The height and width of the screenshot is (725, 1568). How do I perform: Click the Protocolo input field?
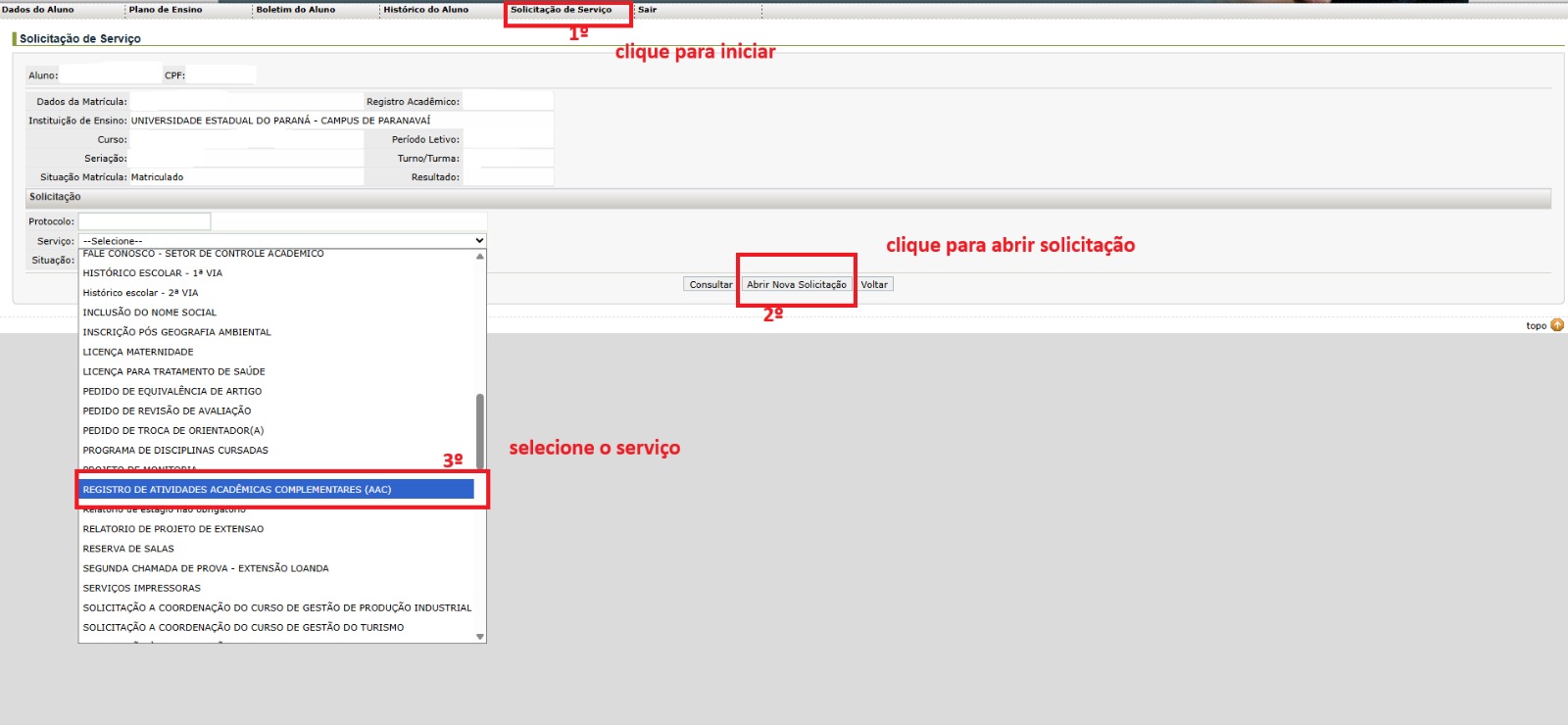tap(144, 221)
